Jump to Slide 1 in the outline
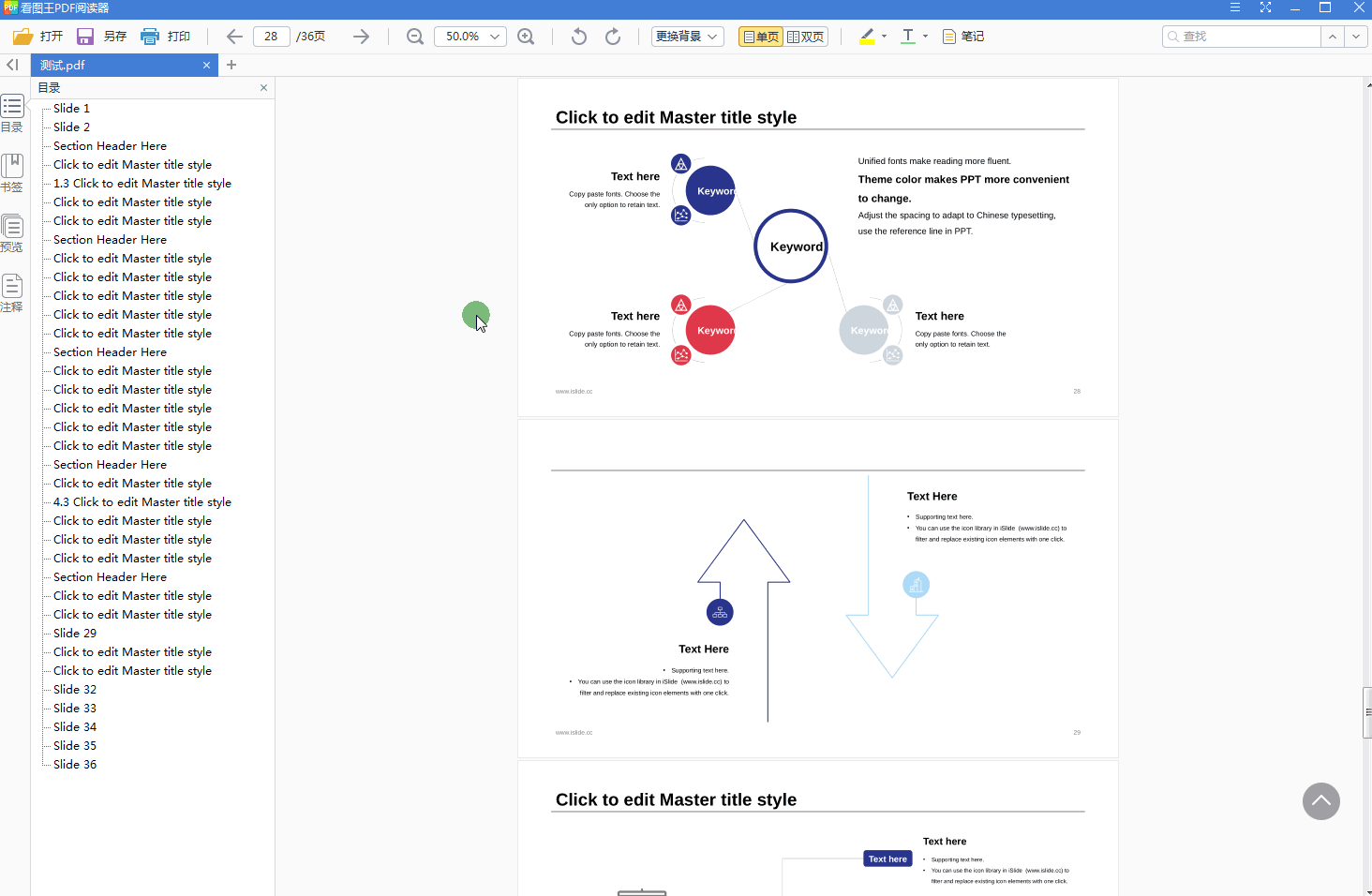Viewport: 1372px width, 896px height. point(71,109)
